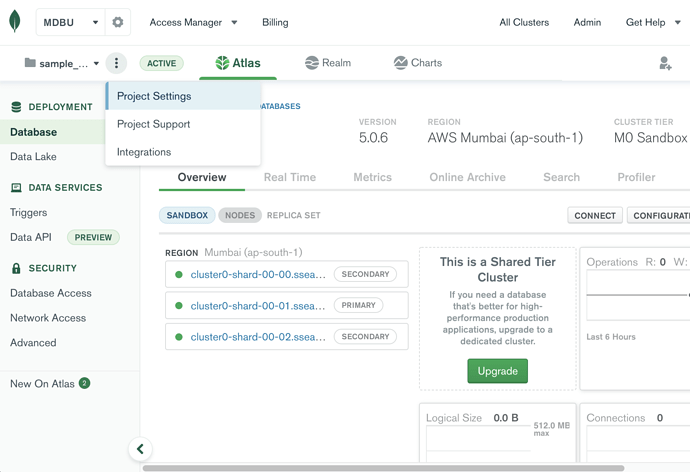
Task: Open the Access Manager dropdown
Action: [193, 22]
